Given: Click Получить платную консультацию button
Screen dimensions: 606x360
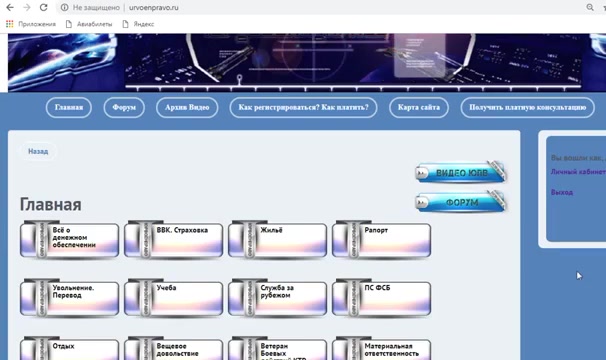Looking at the screenshot, I should click(x=528, y=107).
